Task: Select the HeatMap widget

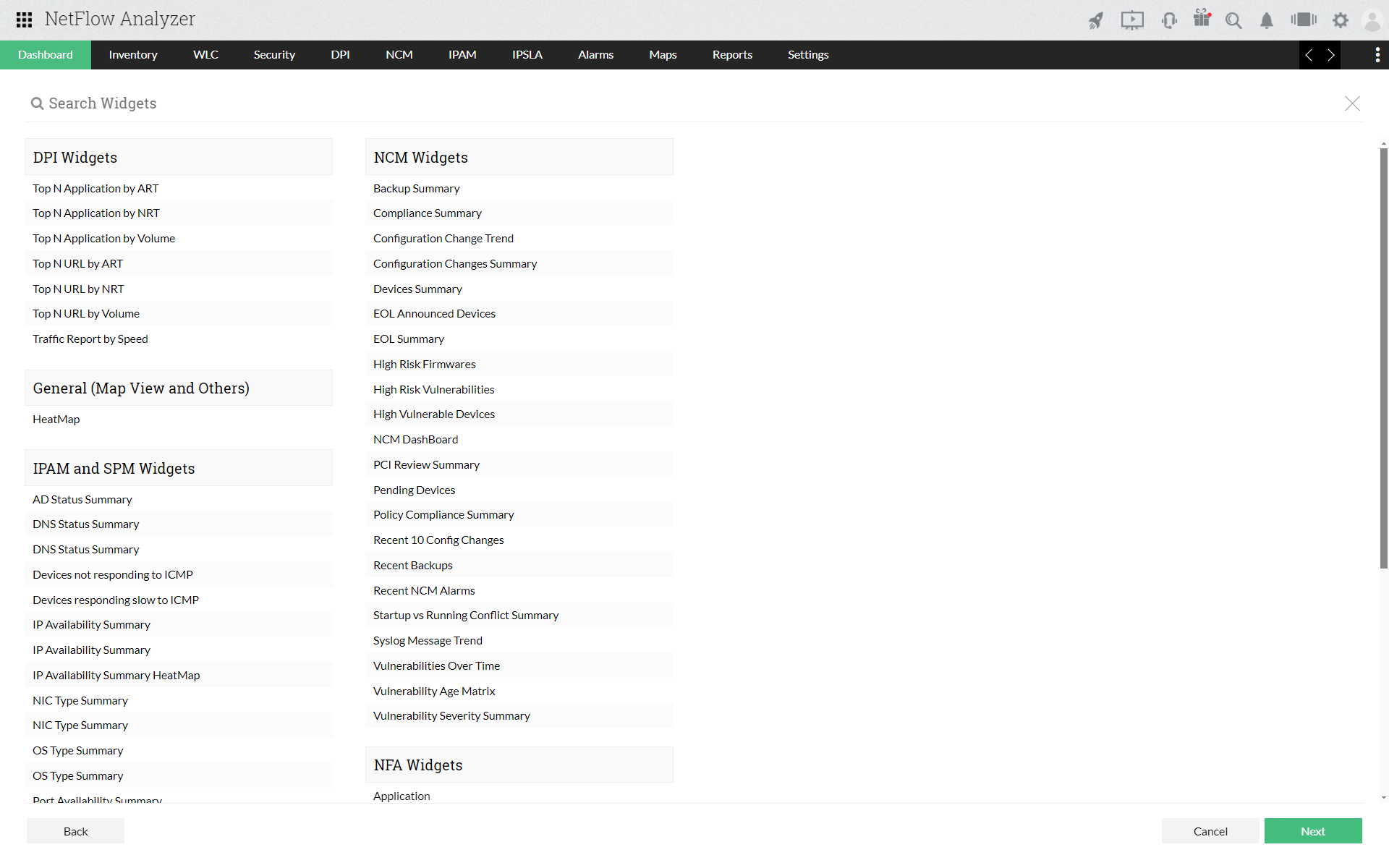Action: 56,420
